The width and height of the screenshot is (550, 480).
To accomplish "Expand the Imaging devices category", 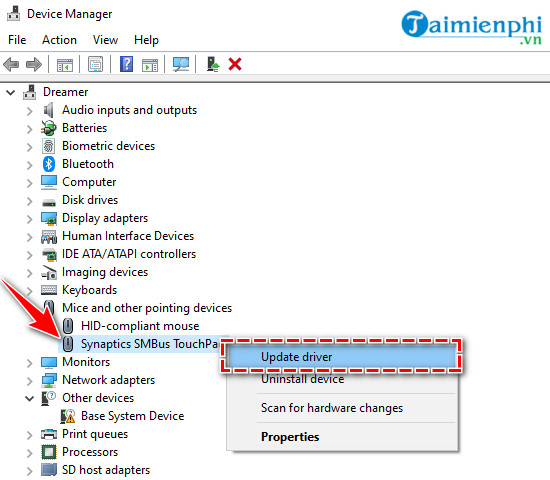I will point(29,273).
